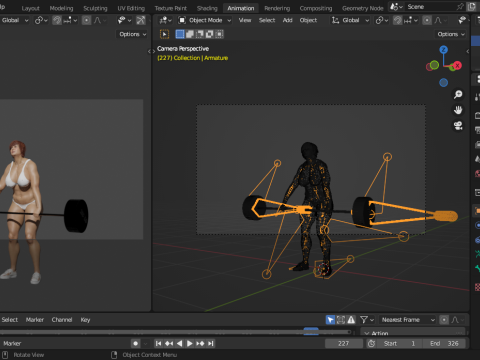The width and height of the screenshot is (480, 360).
Task: Open Options dropdown in left viewport
Action: click(132, 34)
